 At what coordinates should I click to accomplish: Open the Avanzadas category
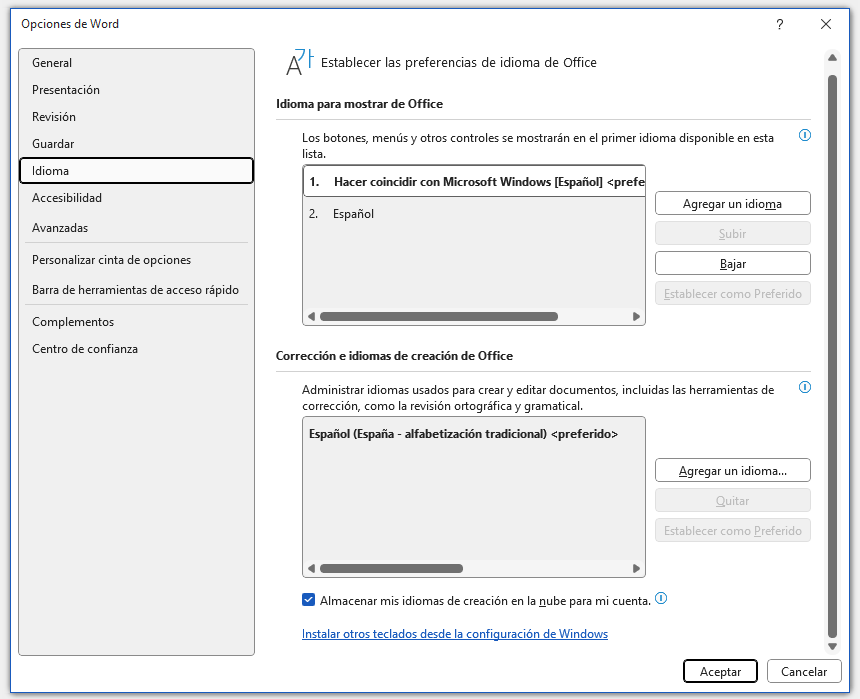coord(137,228)
